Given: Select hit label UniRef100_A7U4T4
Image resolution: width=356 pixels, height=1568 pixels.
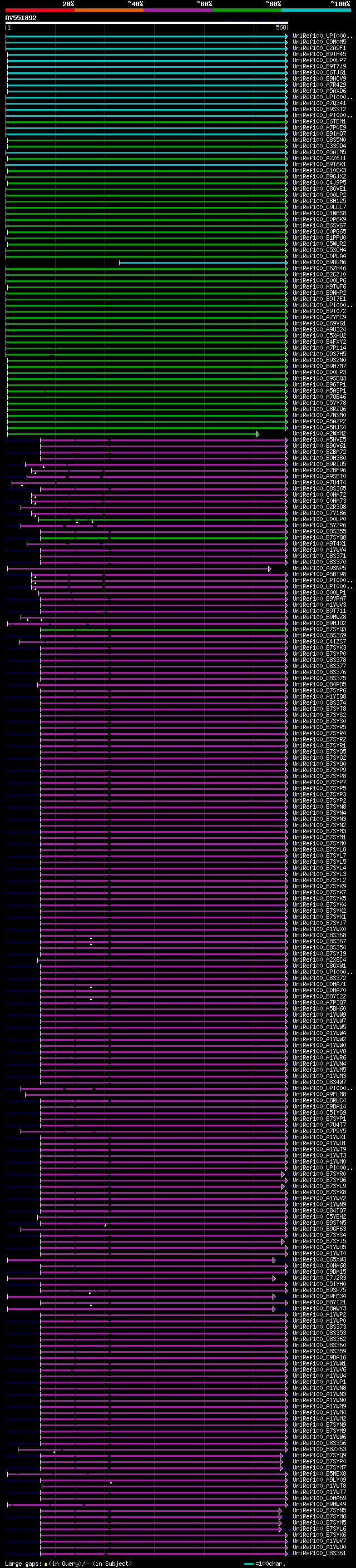Looking at the screenshot, I should click(x=319, y=483).
